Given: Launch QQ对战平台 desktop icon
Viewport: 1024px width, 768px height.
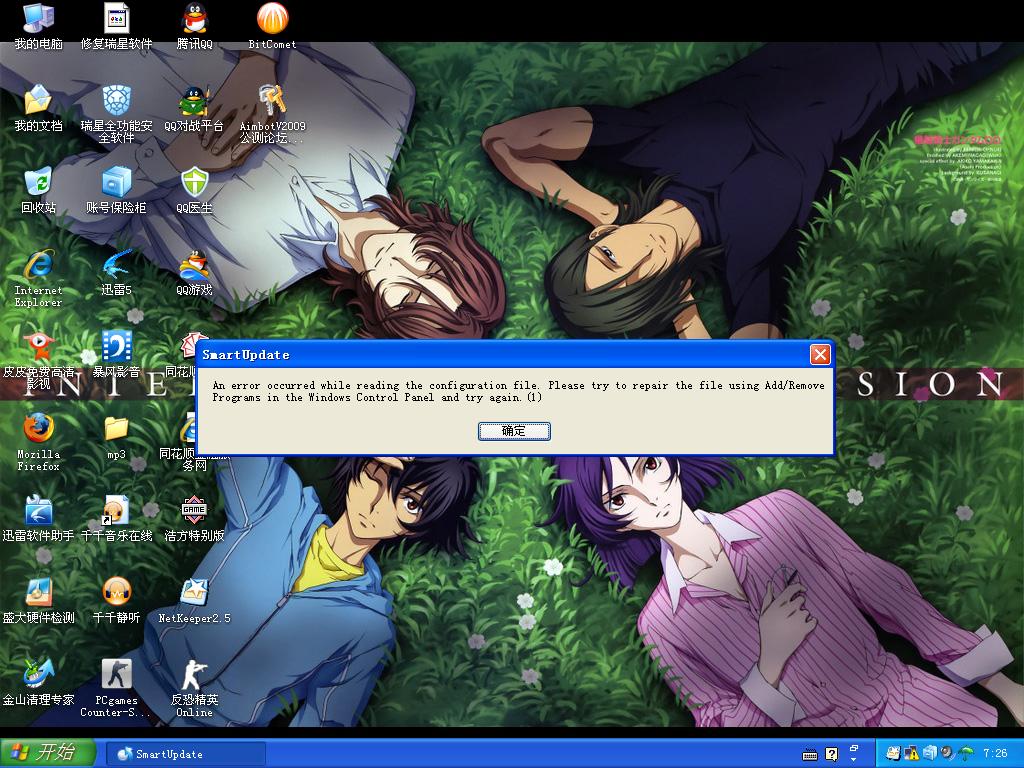Looking at the screenshot, I should click(194, 108).
